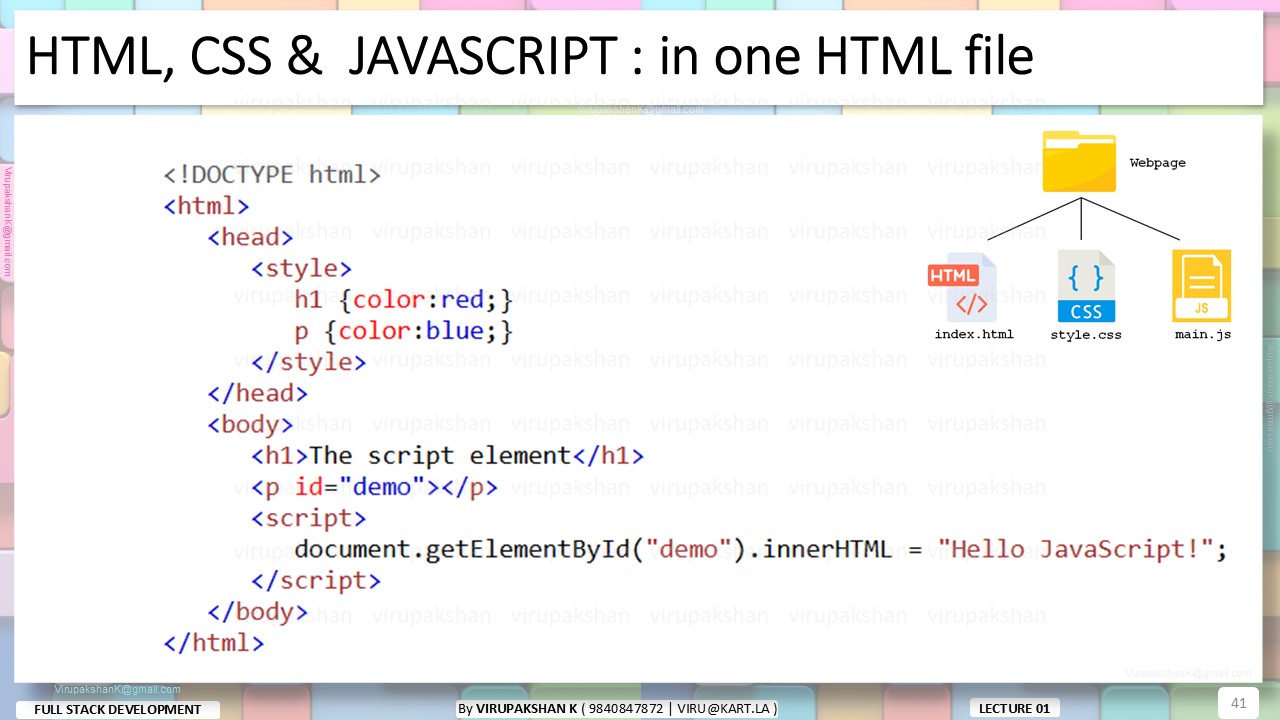Click the h1 {color:red;} style rule

403,300
